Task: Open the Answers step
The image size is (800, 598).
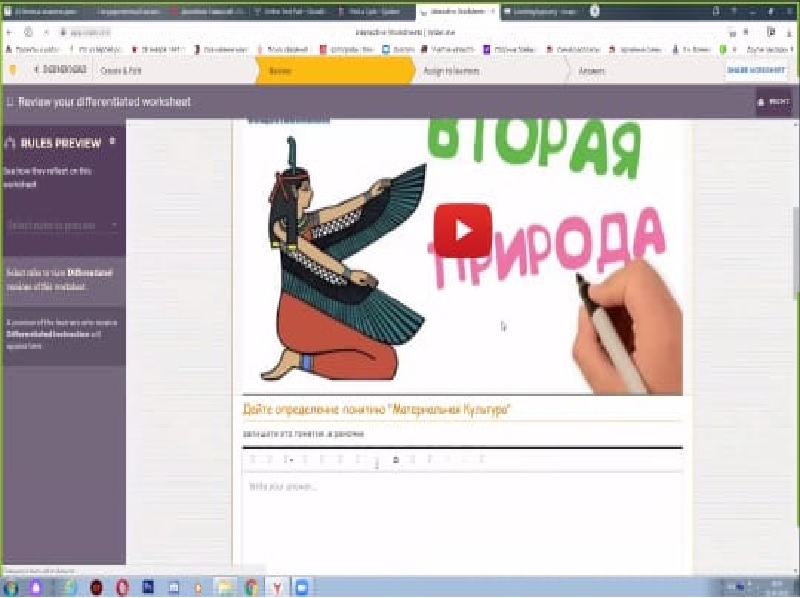Action: (x=591, y=71)
